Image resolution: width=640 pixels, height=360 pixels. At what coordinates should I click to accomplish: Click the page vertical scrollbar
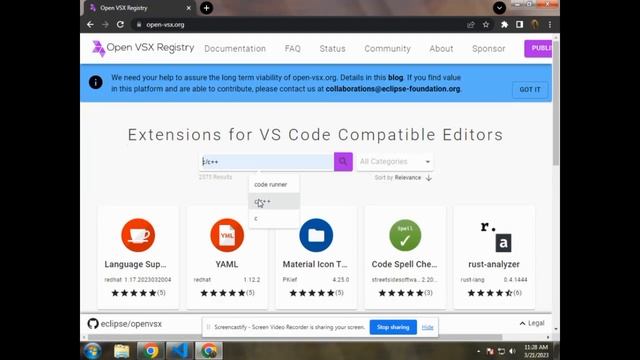pos(556,102)
